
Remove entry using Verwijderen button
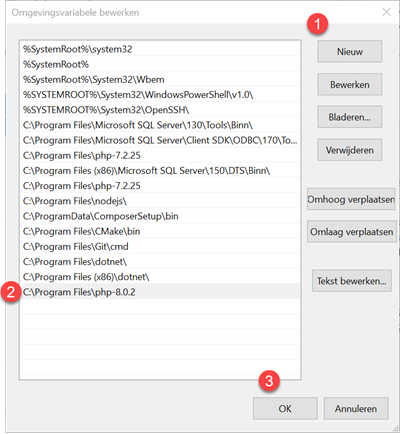350,150
